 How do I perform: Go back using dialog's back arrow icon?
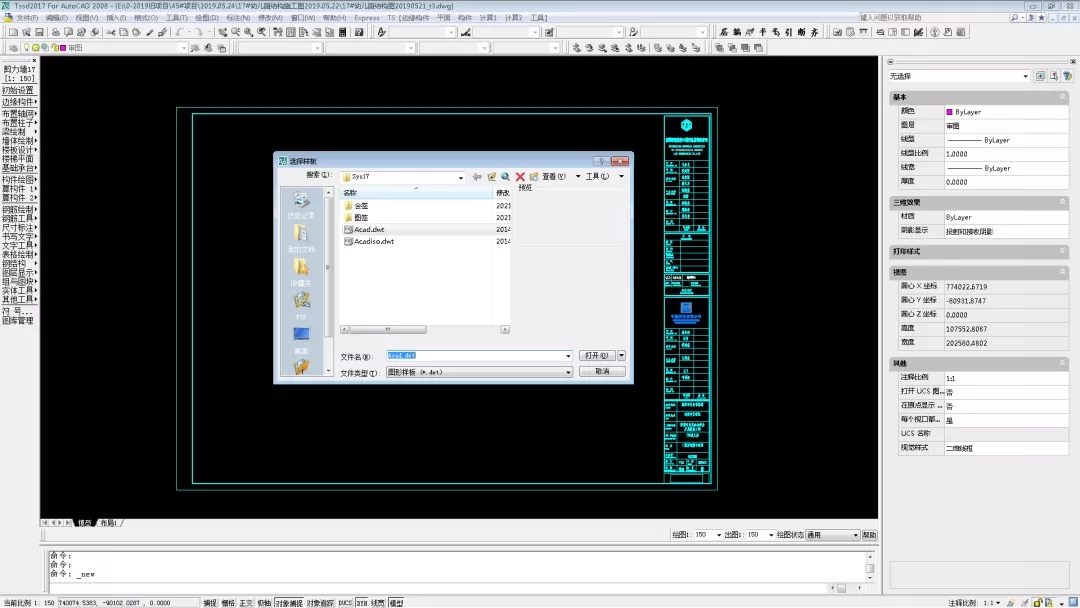pyautogui.click(x=477, y=177)
